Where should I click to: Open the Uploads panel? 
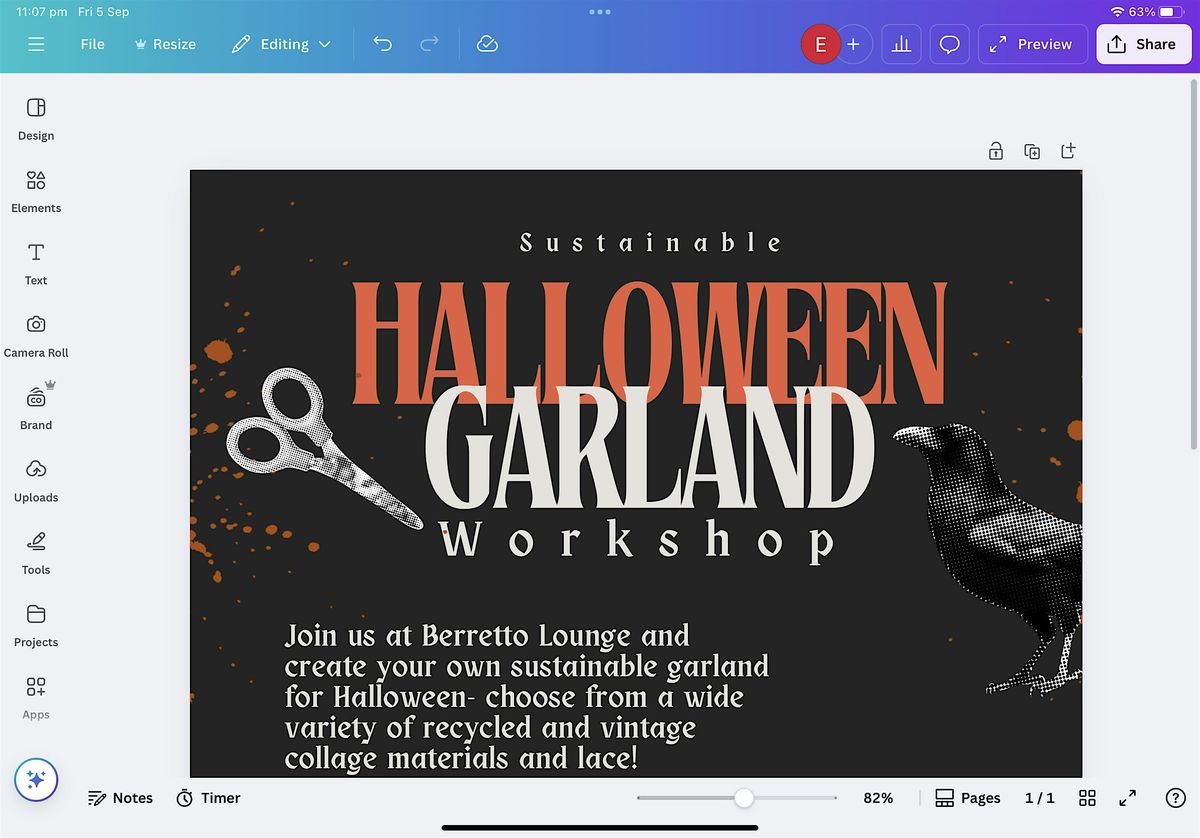36,480
